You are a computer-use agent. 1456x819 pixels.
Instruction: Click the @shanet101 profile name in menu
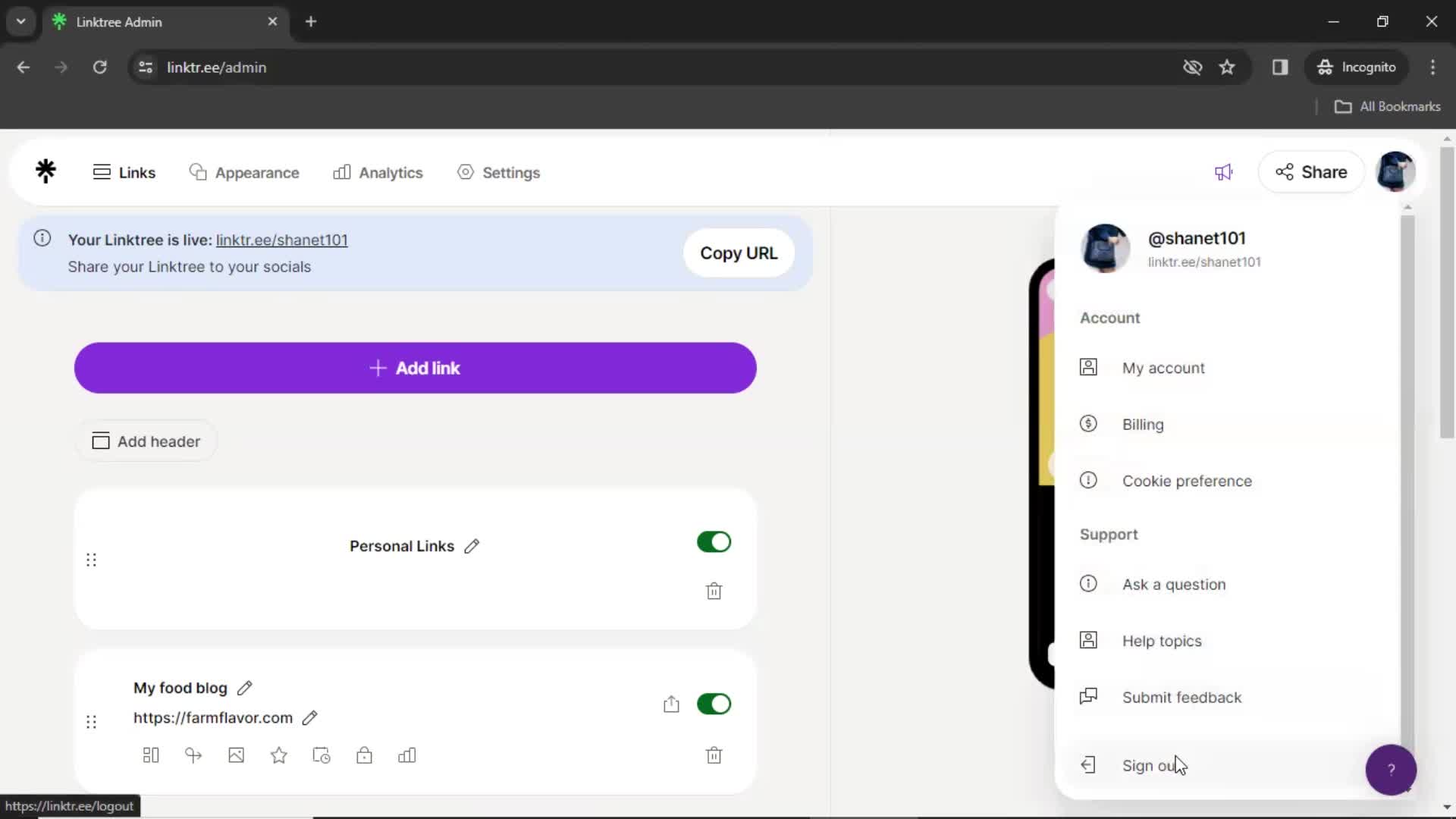tap(1197, 238)
